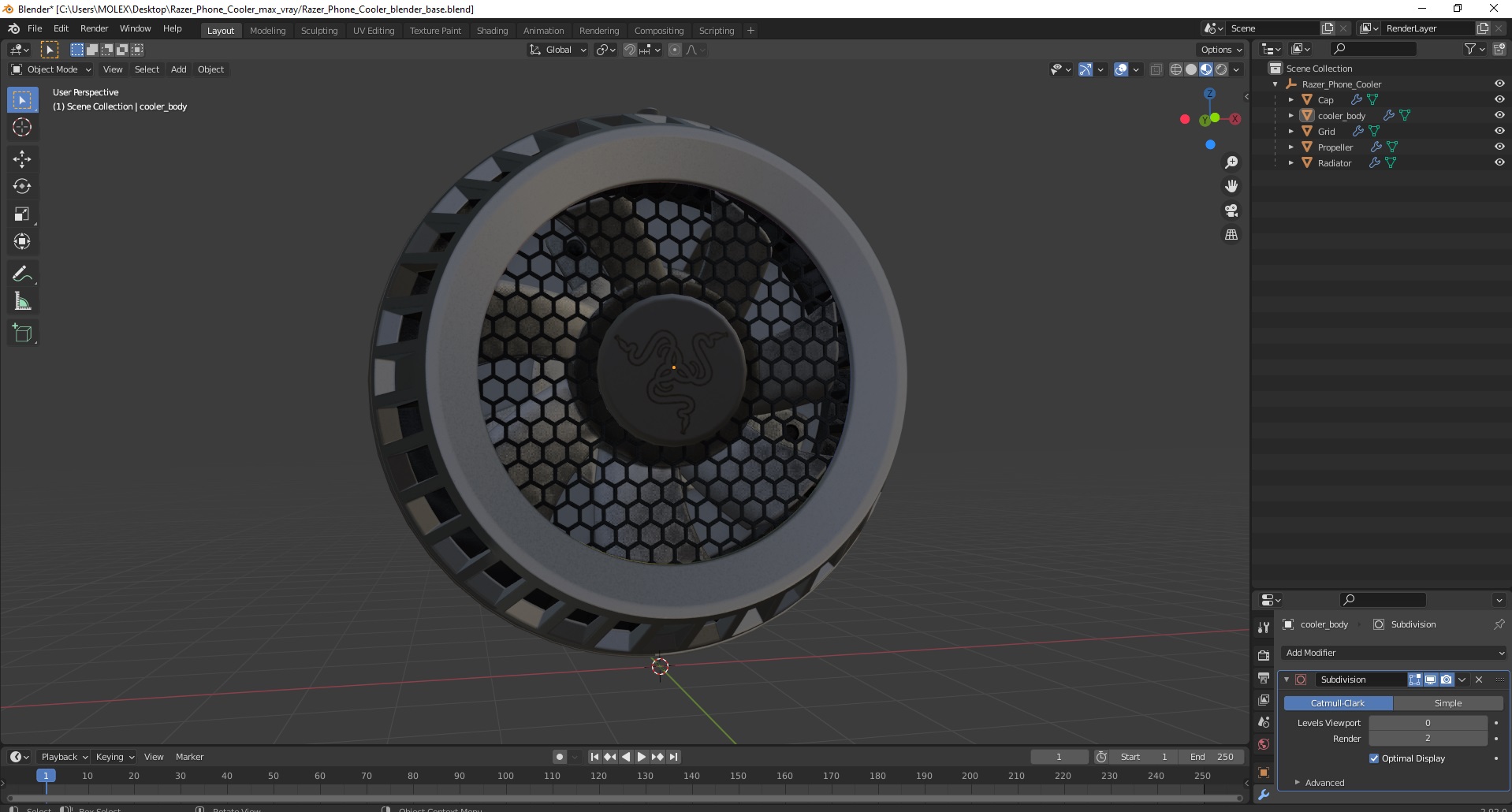Open the Output properties tab
1512x812 pixels.
tap(1264, 678)
